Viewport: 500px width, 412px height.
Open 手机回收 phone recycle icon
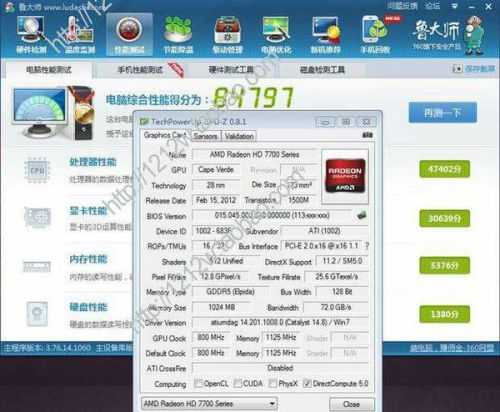375,35
